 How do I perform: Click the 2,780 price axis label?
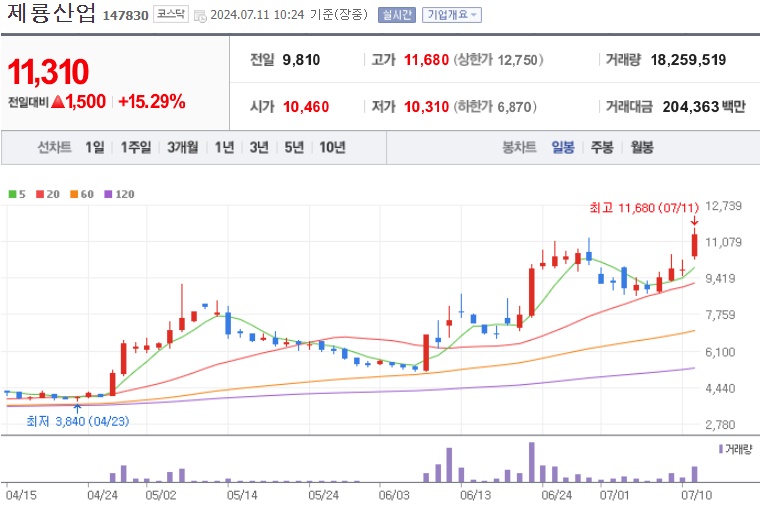(721, 425)
